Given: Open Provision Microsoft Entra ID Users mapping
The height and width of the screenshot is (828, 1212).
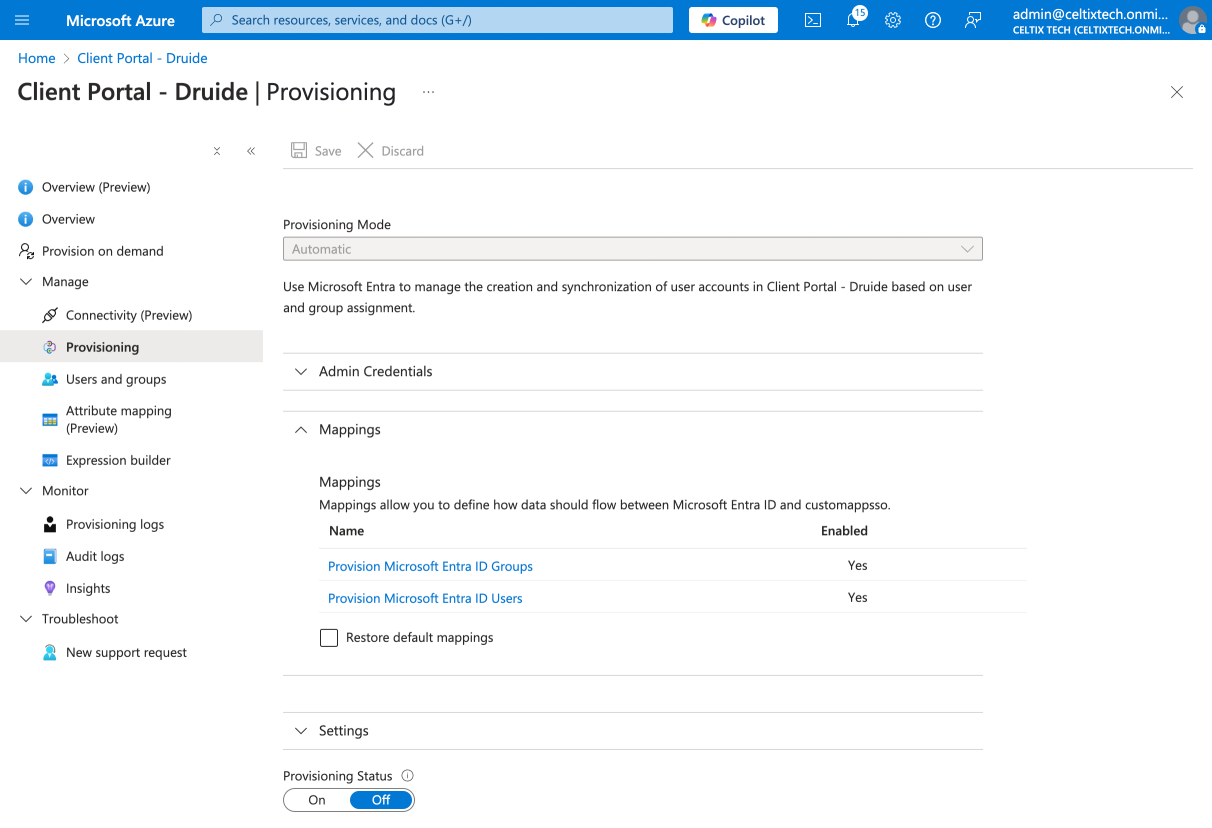Looking at the screenshot, I should pos(425,598).
